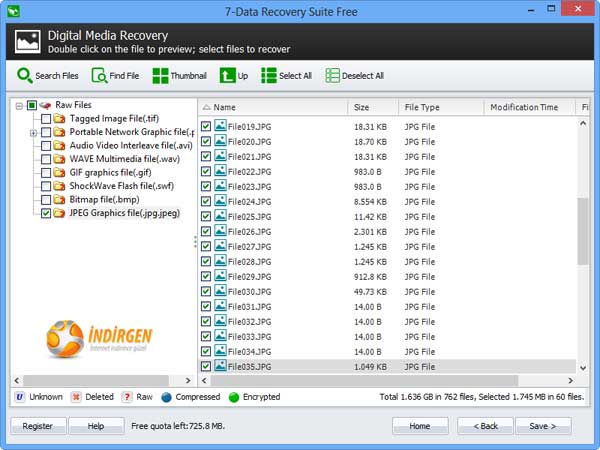600x450 pixels.
Task: Click the Digital Media Recovery header image icon
Action: [28, 42]
